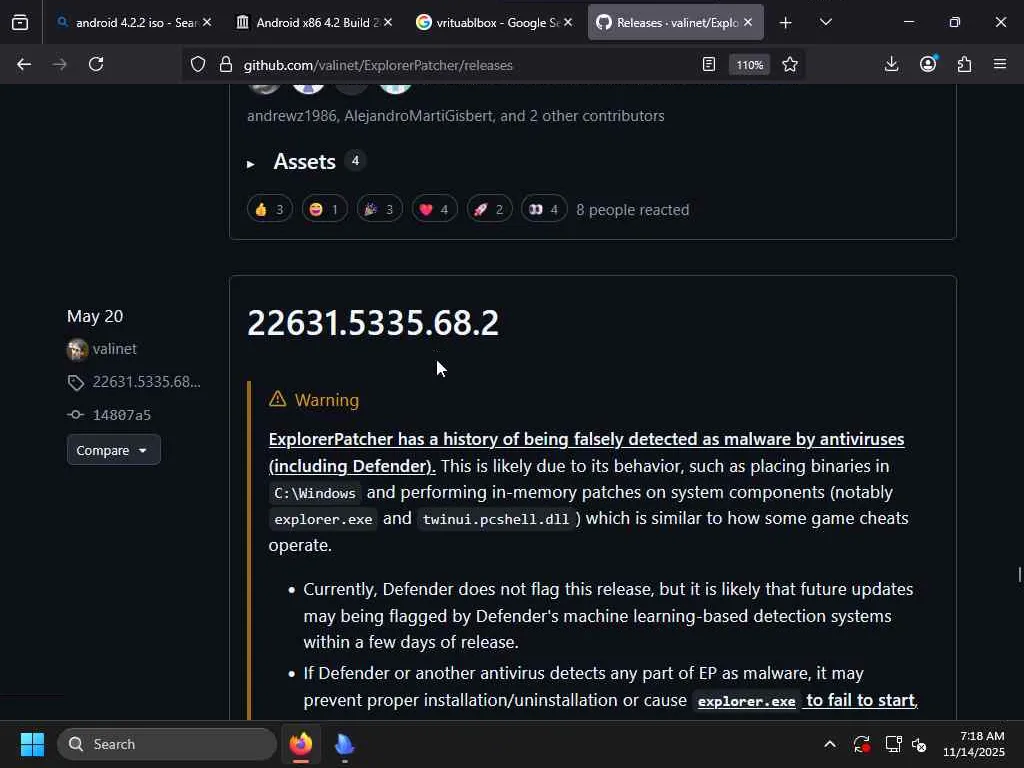Close the Releases valinet tab
The width and height of the screenshot is (1024, 768).
point(748,23)
